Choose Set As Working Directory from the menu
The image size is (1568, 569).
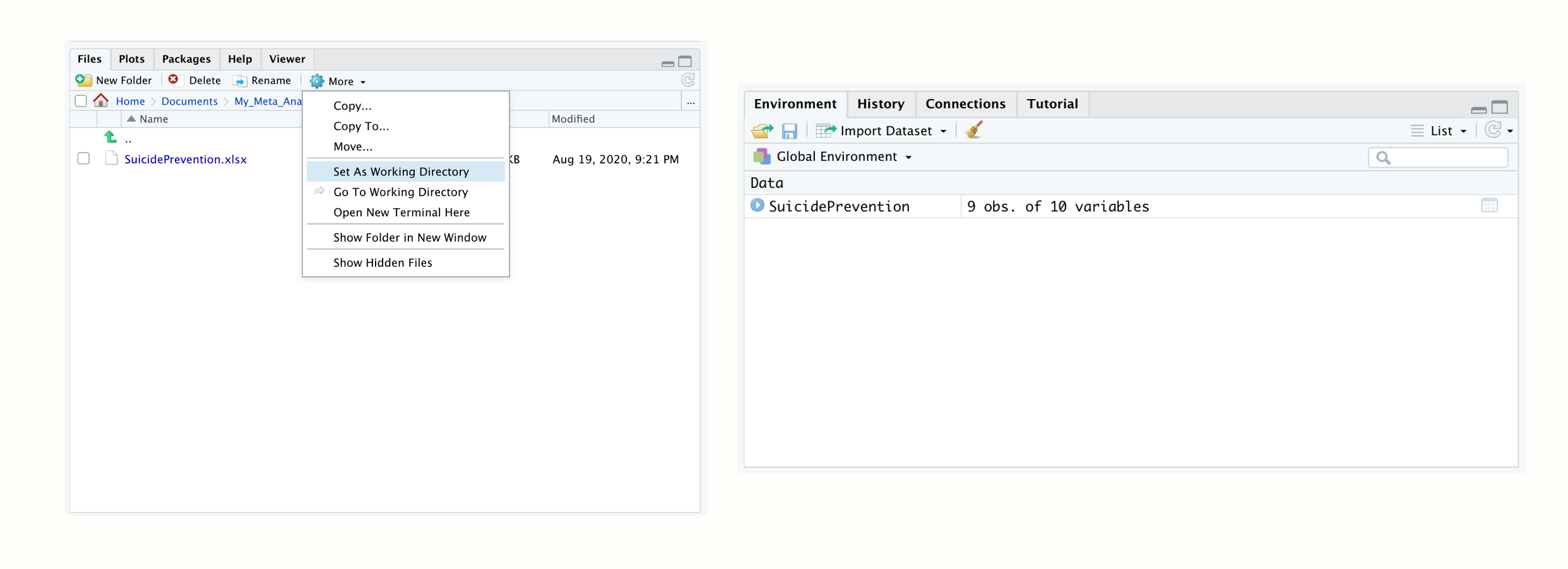coord(401,171)
